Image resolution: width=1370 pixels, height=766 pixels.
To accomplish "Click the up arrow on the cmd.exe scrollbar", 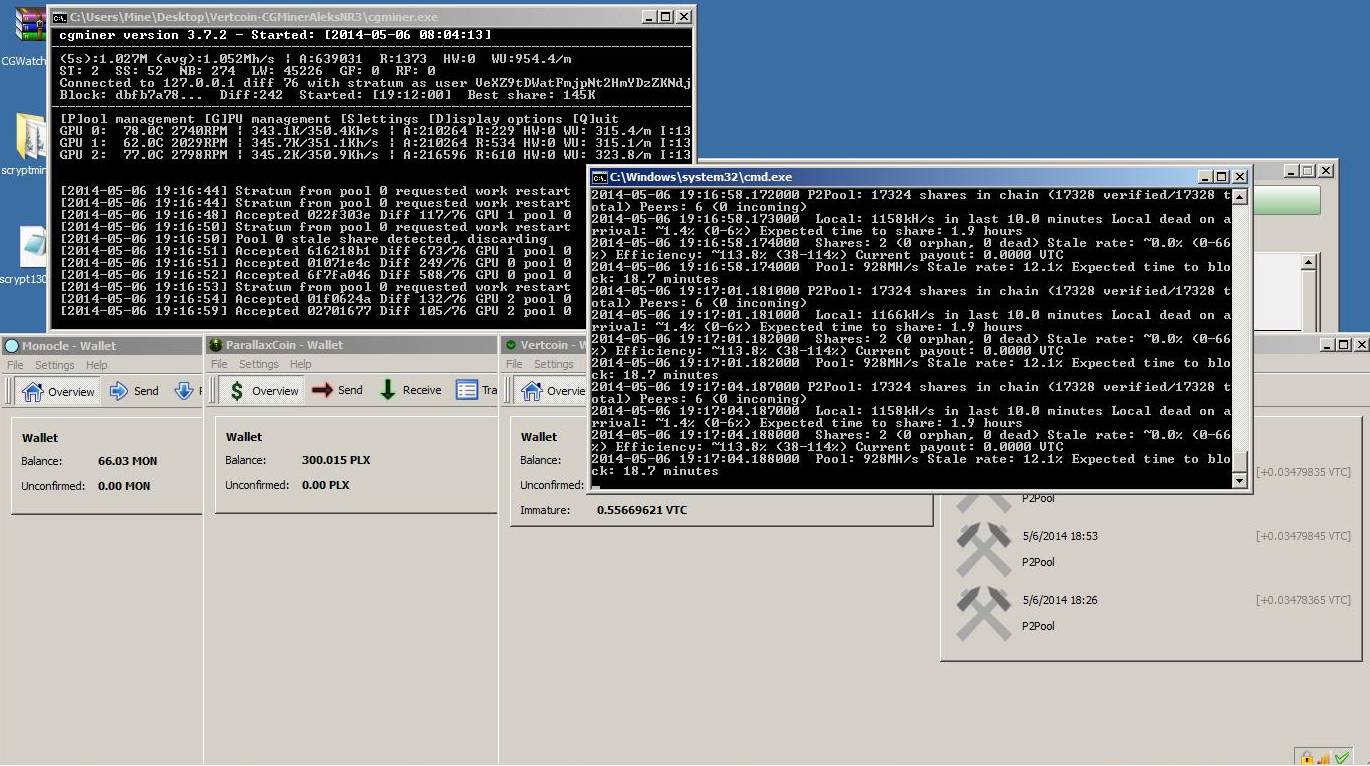I will pos(1240,197).
